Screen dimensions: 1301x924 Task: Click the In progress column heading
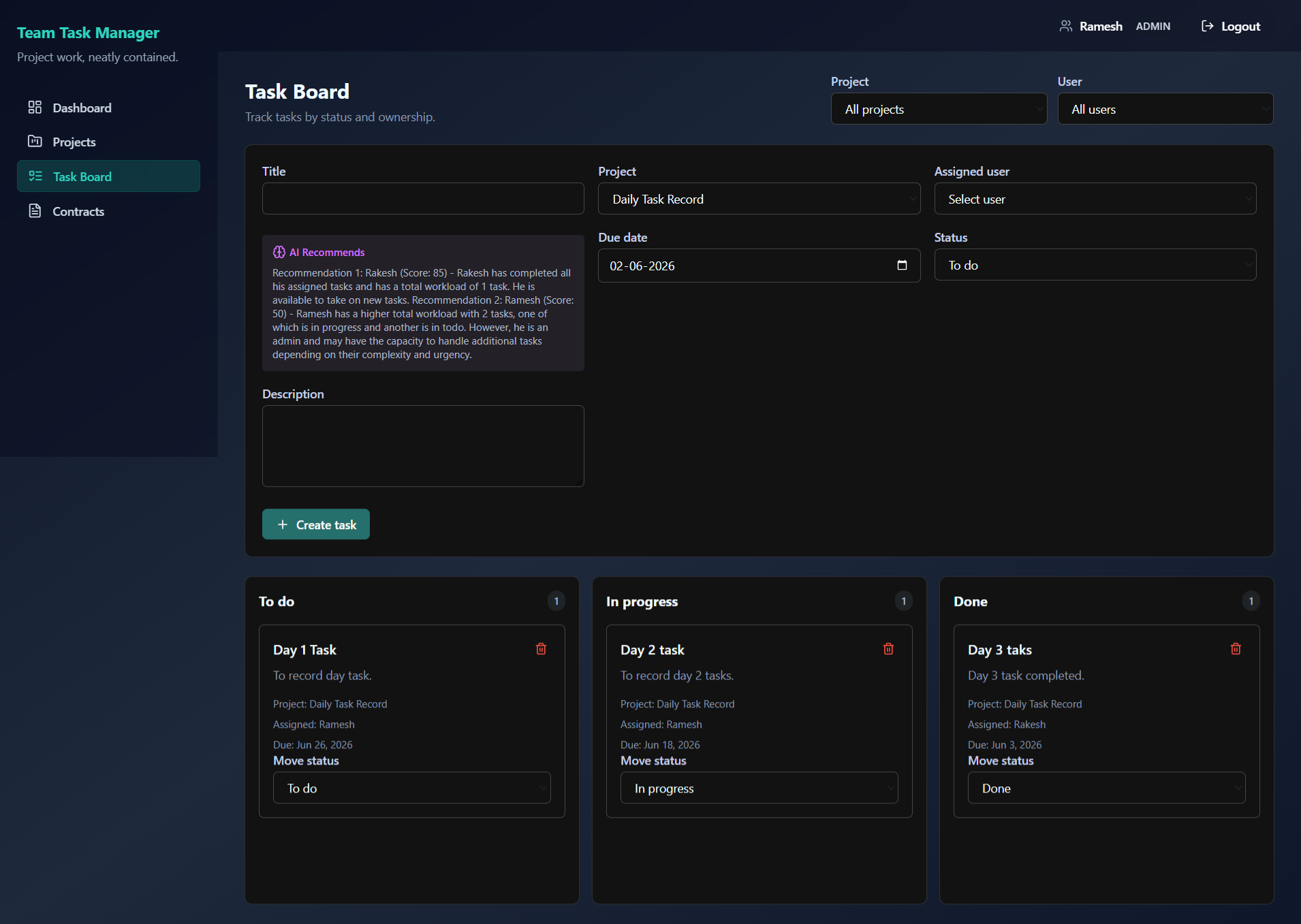(642, 601)
